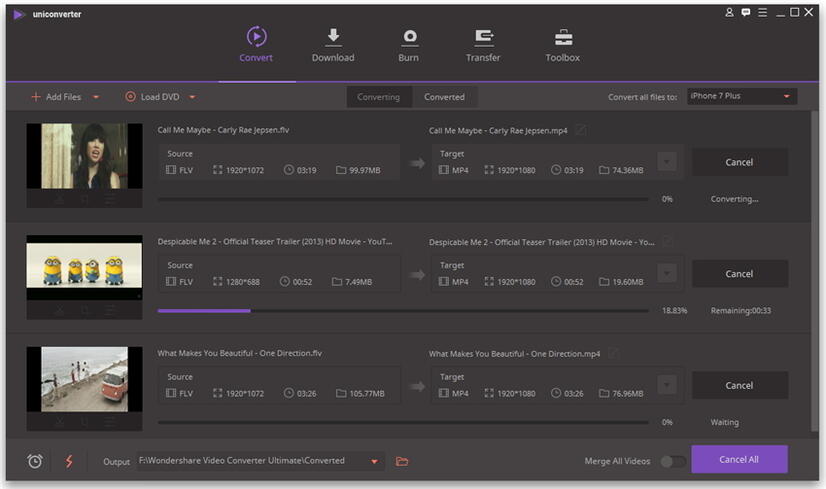Screen dimensions: 826x489
Task: Open the scheduler alarm clock icon
Action: [x=35, y=462]
